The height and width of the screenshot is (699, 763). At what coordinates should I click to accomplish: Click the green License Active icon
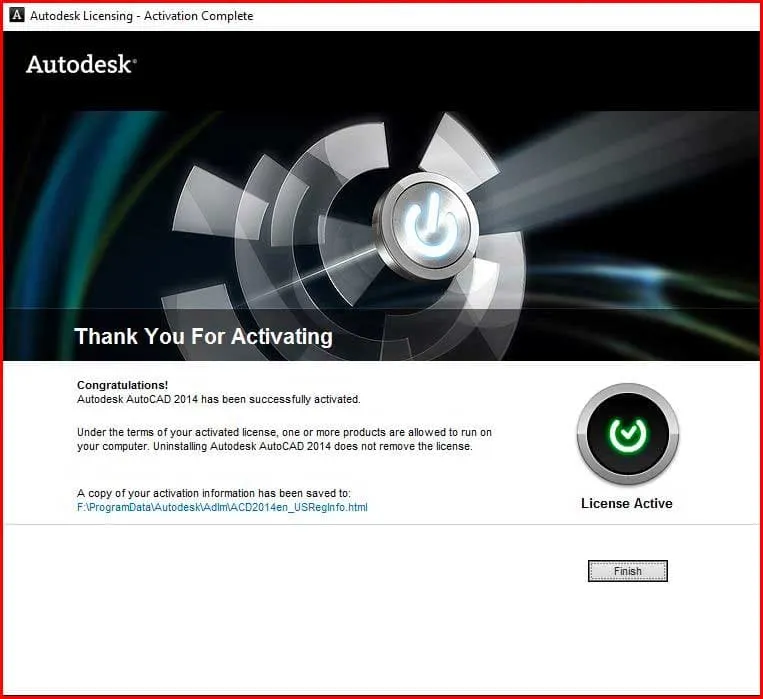[628, 434]
